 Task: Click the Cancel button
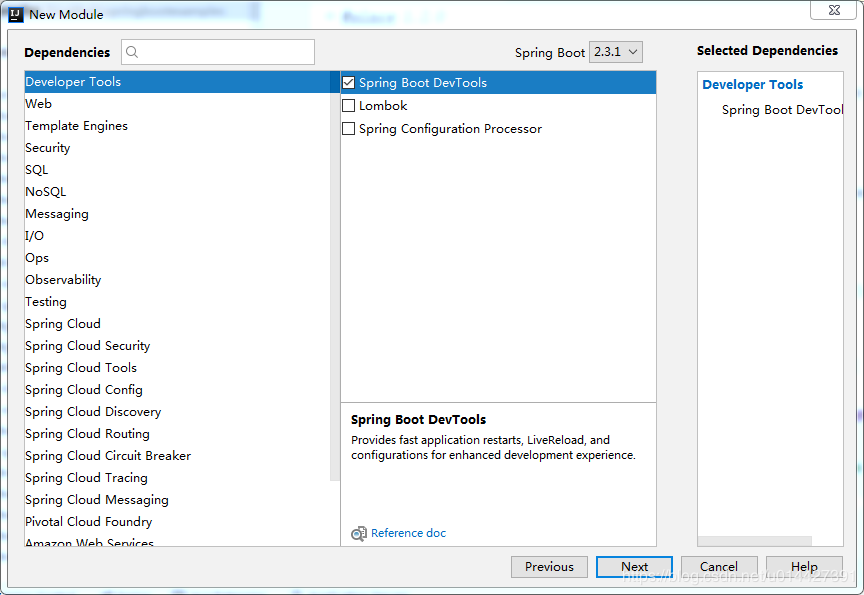[719, 566]
